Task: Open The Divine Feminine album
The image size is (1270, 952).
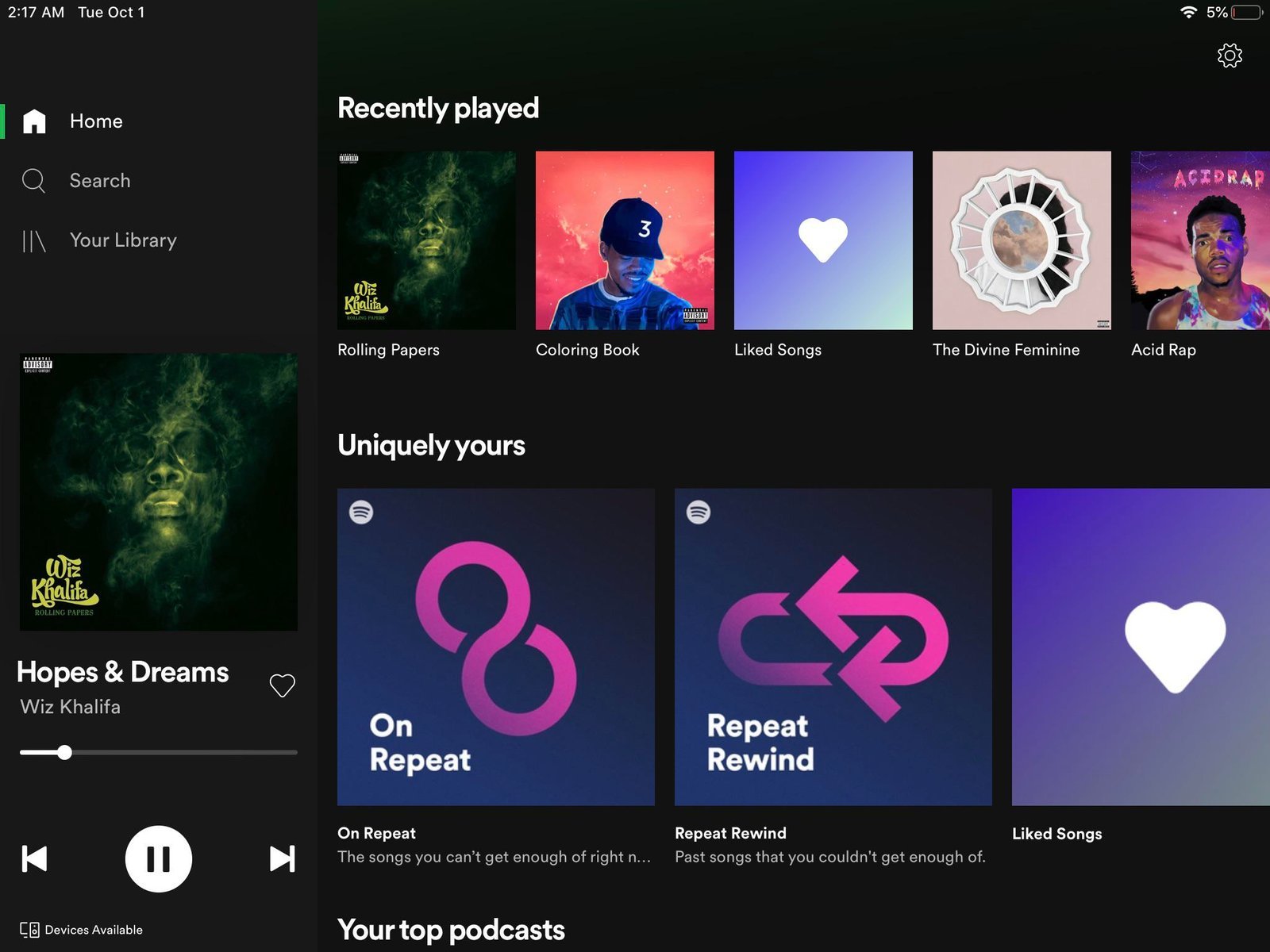Action: tap(1022, 240)
